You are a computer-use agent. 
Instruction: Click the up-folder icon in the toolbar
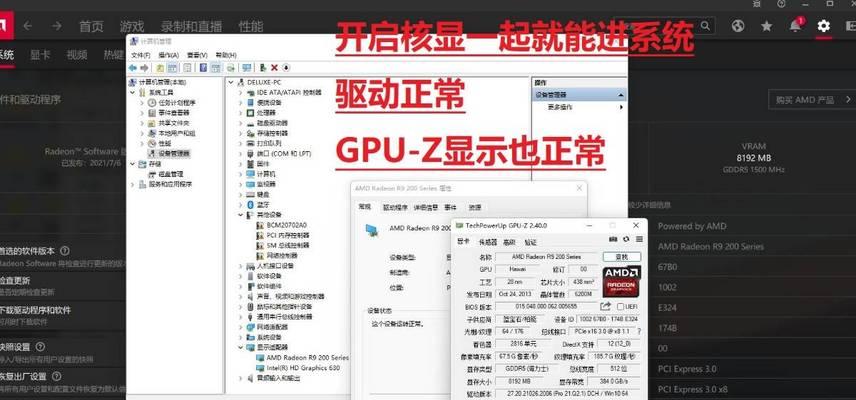point(160,68)
